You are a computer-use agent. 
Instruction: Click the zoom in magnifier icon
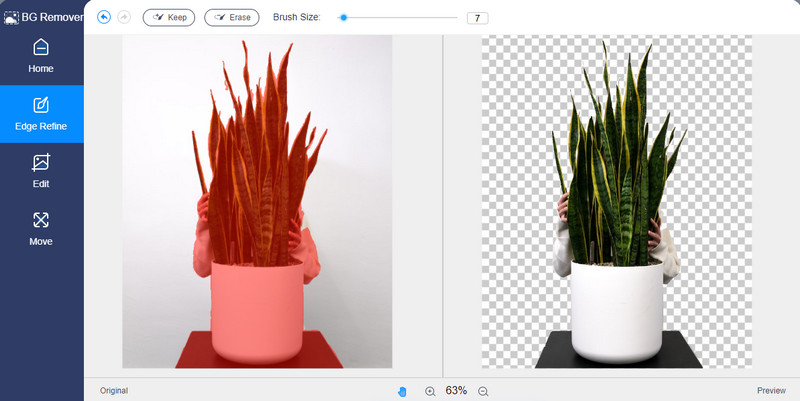coord(430,391)
